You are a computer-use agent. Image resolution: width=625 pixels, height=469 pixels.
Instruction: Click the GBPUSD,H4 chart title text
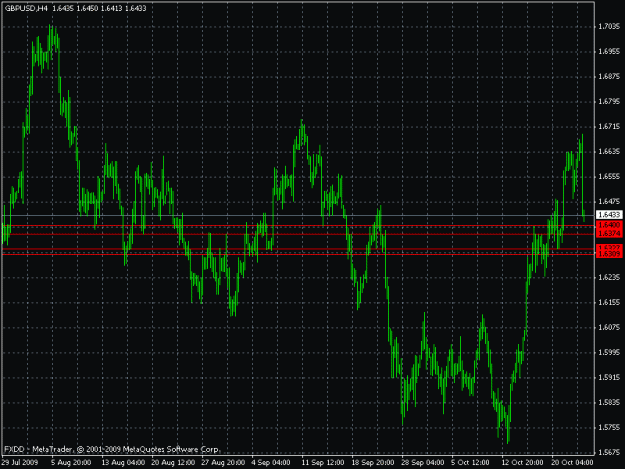[x=26, y=8]
